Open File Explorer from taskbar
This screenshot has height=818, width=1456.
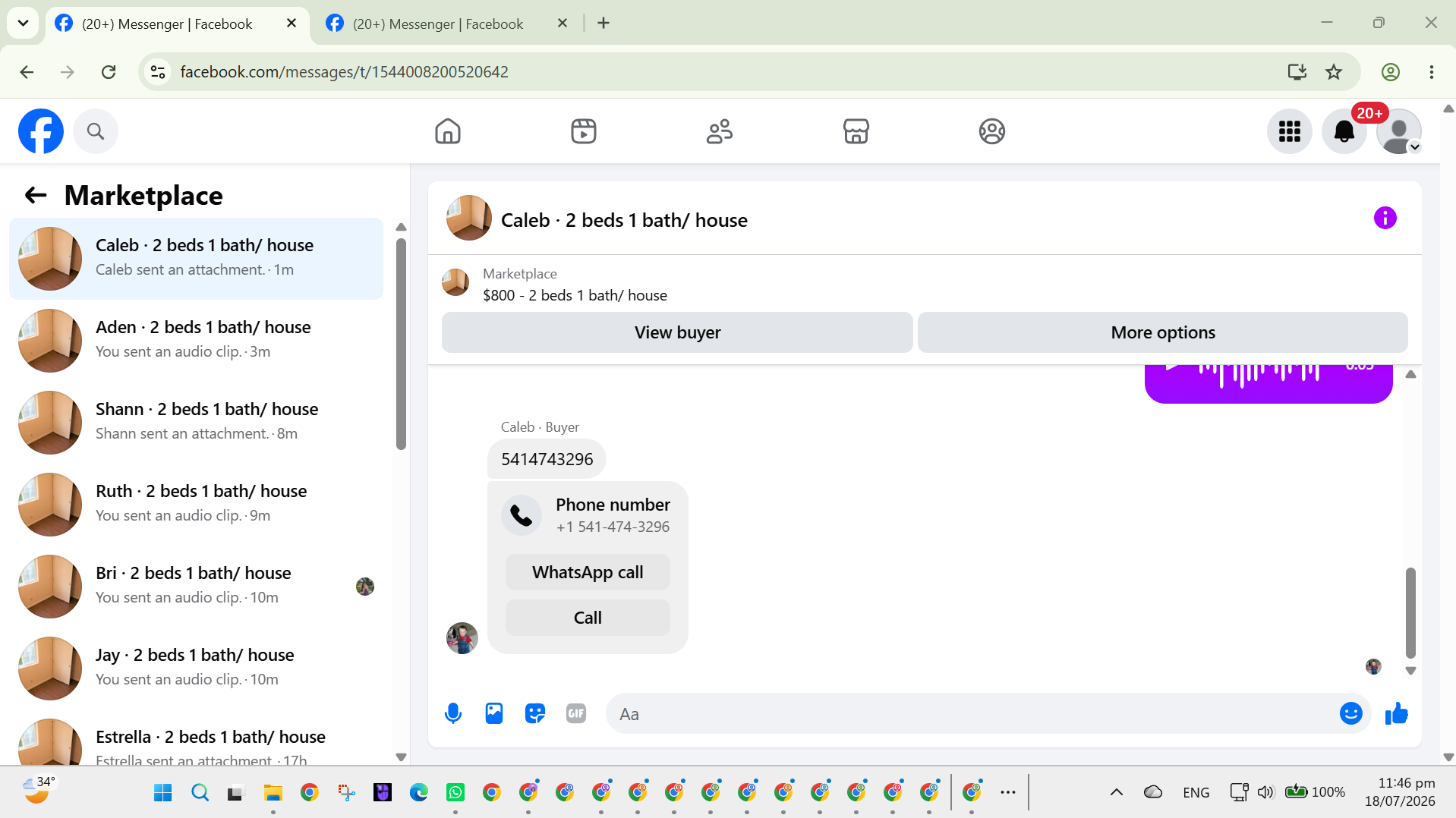[x=273, y=793]
